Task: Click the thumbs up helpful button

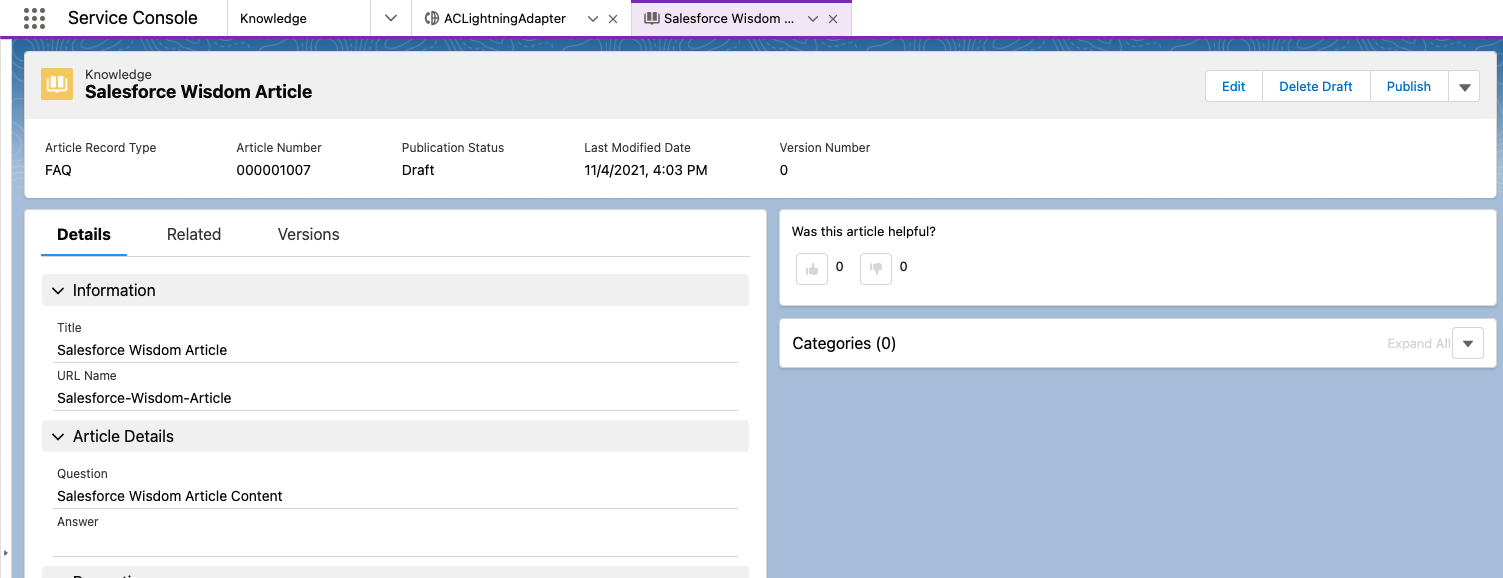Action: (x=812, y=268)
